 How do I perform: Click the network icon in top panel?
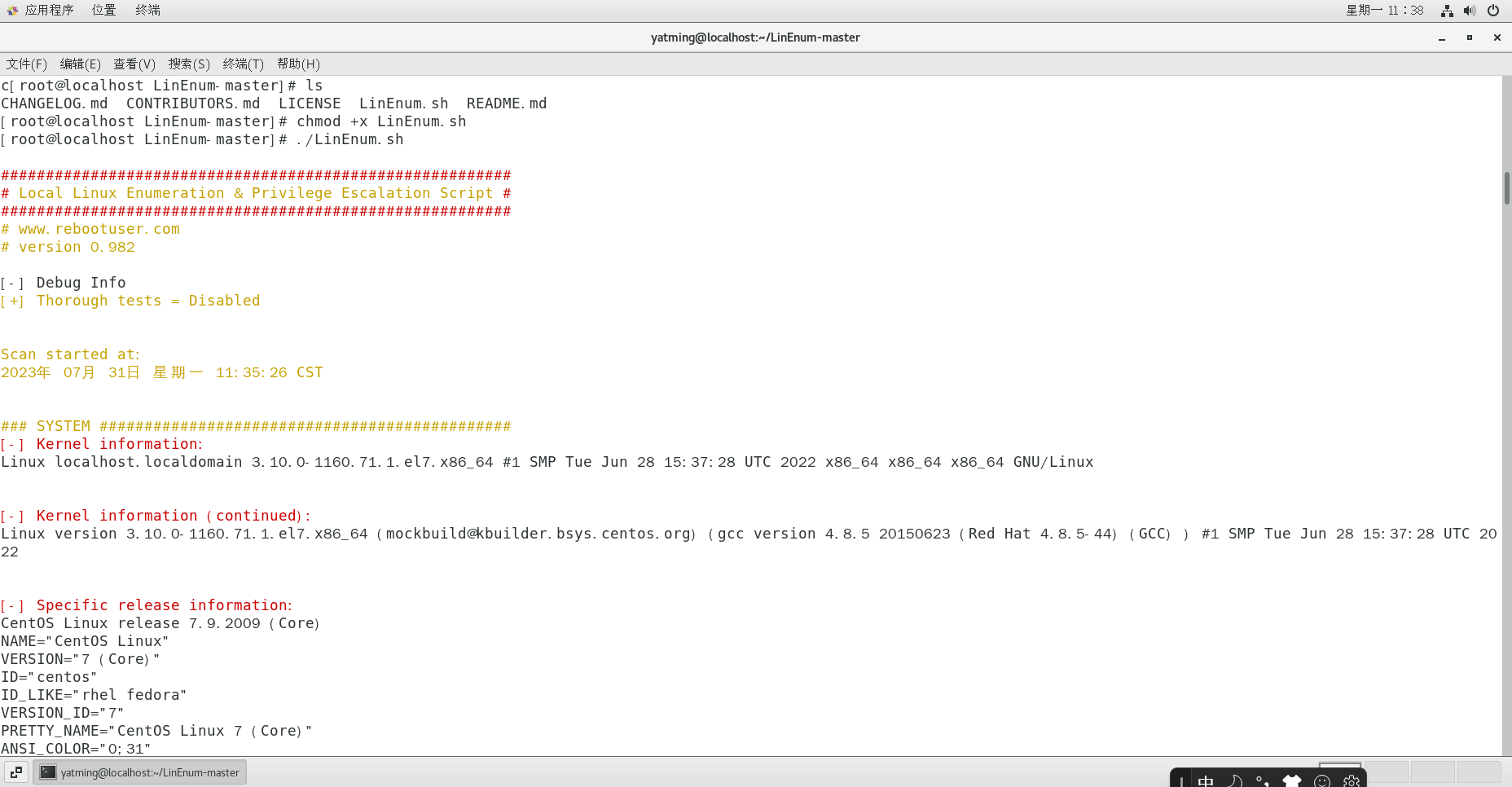pos(1446,11)
